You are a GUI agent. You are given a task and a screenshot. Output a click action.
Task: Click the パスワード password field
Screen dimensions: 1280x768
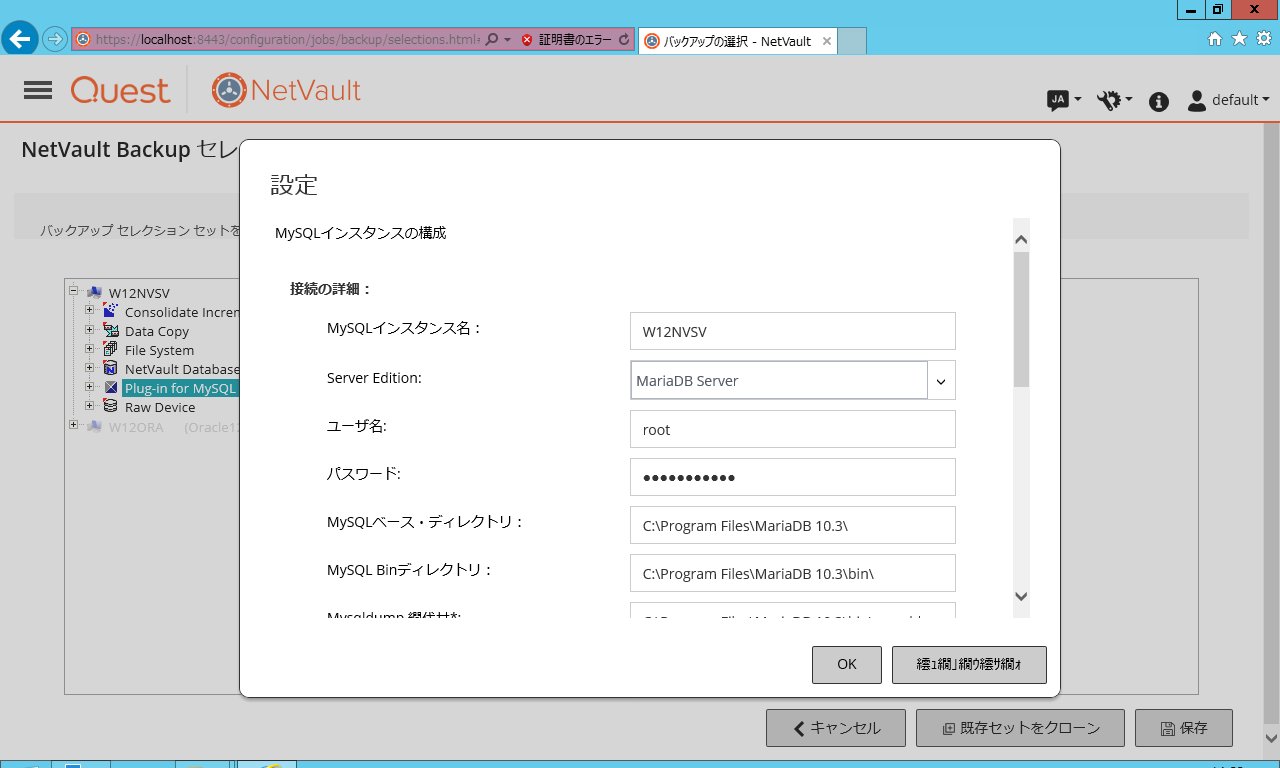click(x=793, y=477)
